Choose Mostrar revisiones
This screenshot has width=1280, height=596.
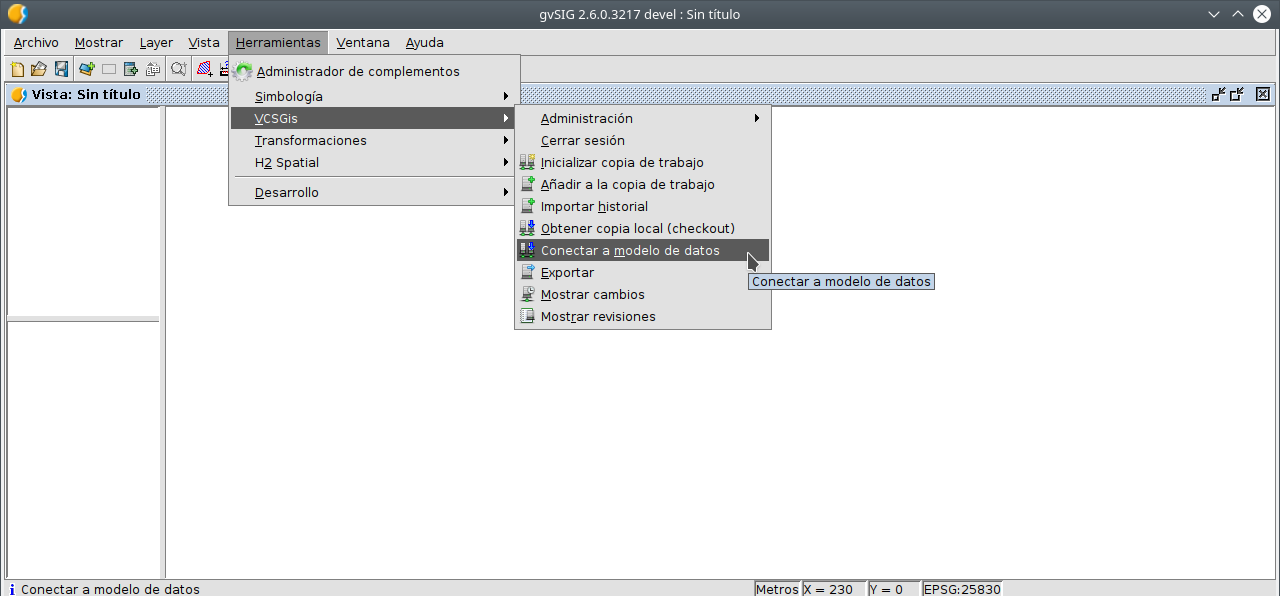[643, 316]
